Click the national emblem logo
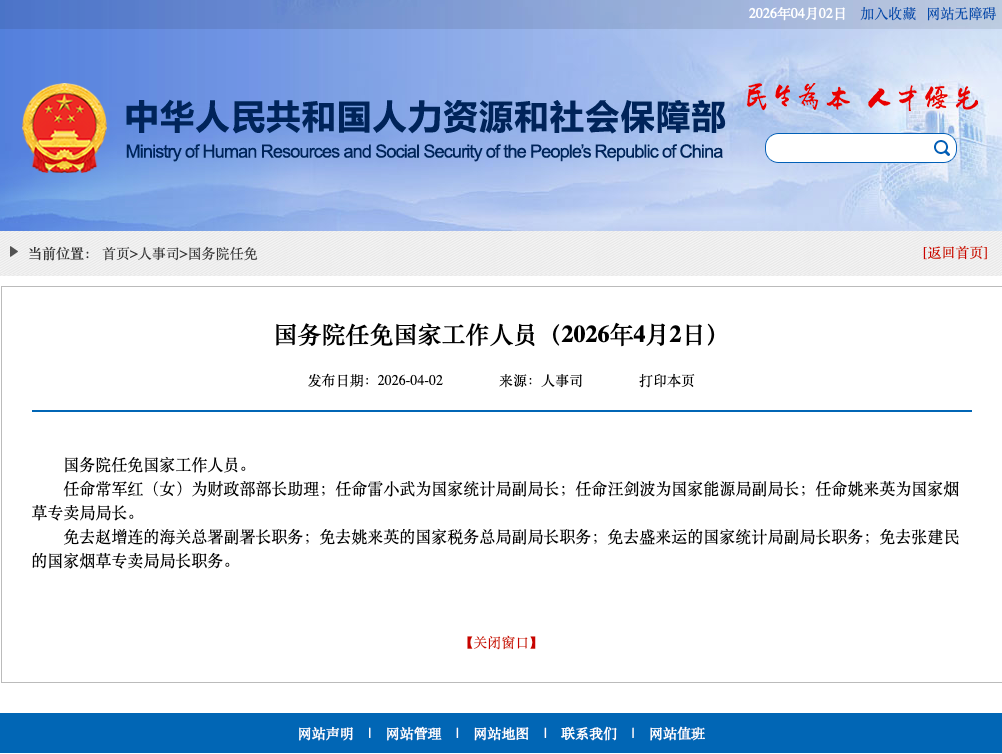 64,128
